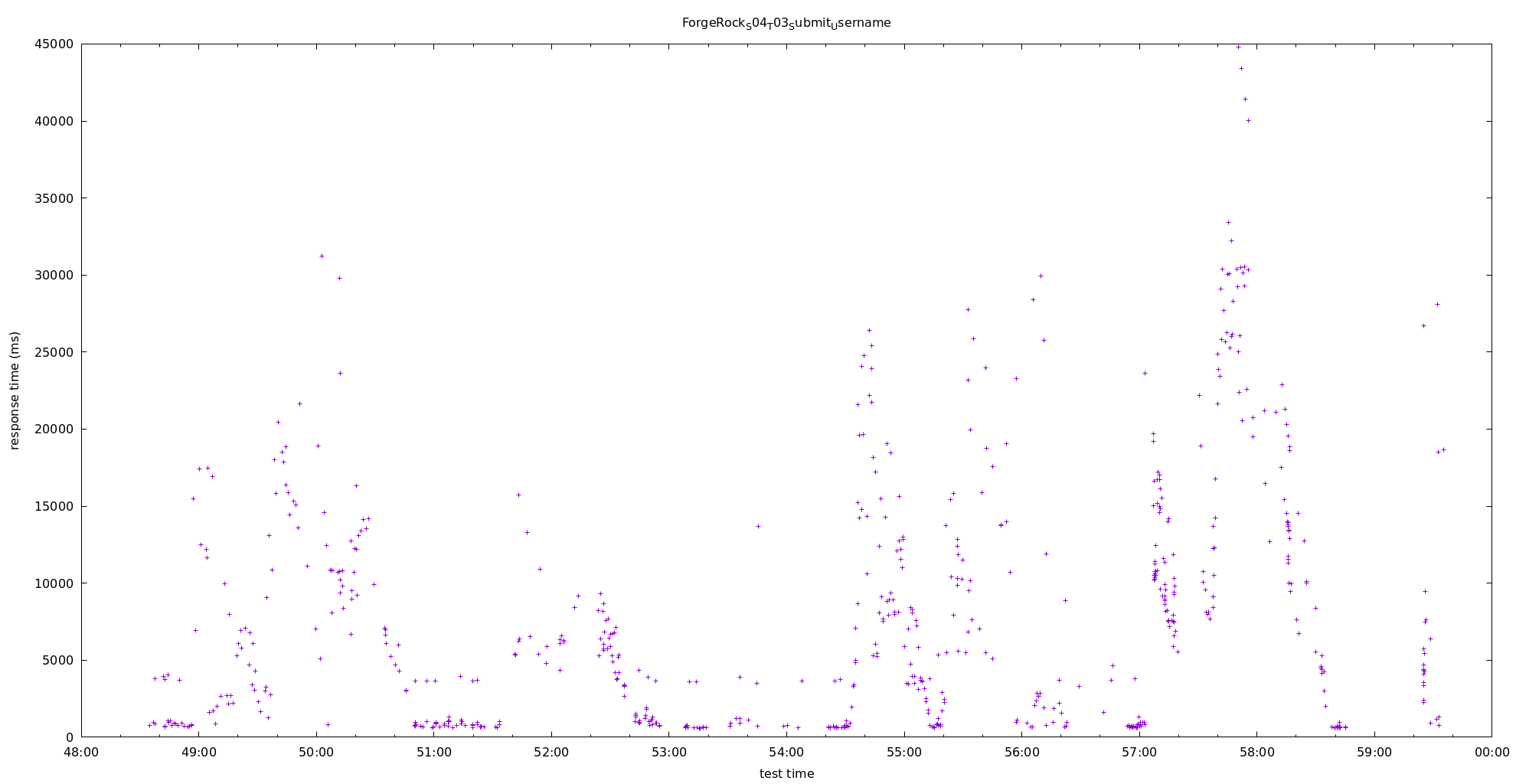Select the 58:00 x-axis tick label

coord(1256,752)
